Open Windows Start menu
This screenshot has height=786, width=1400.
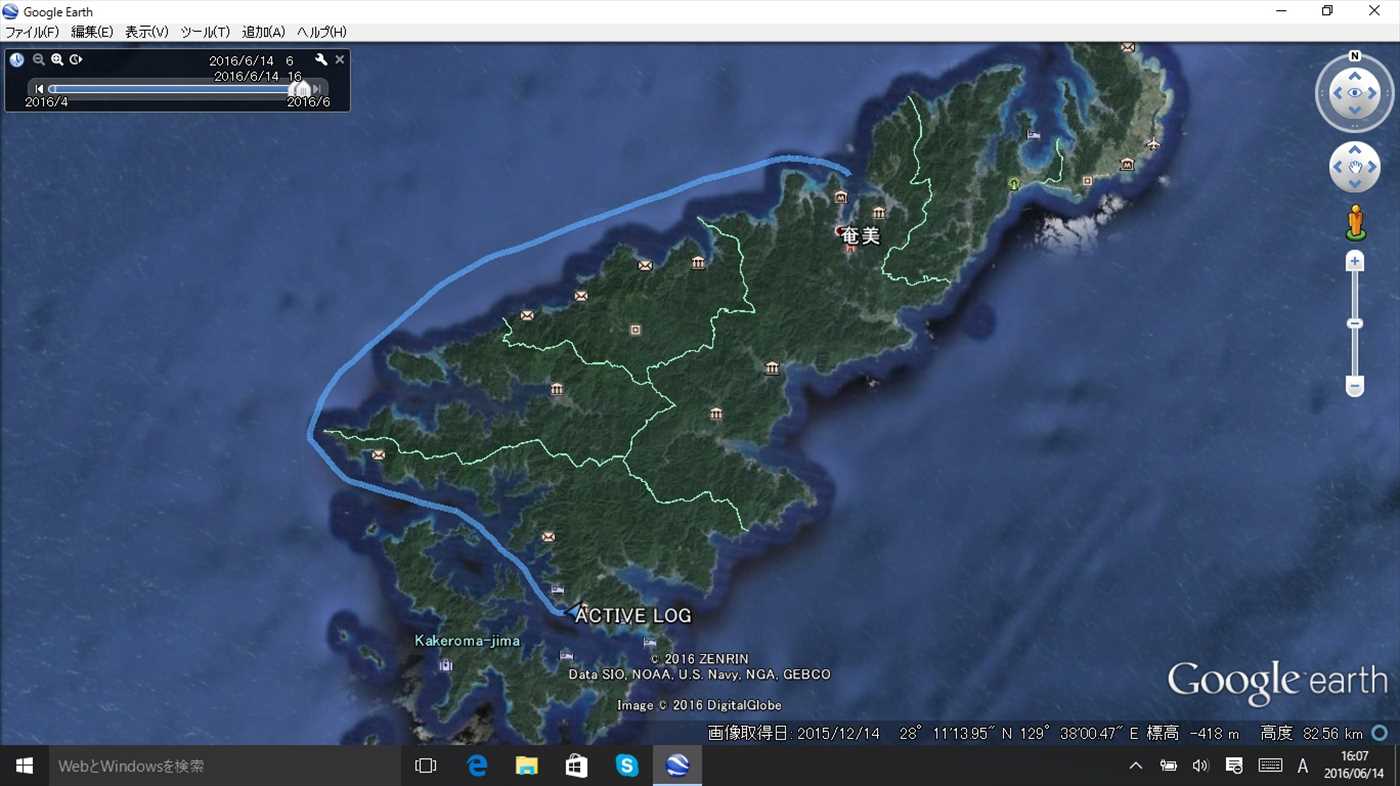click(24, 766)
